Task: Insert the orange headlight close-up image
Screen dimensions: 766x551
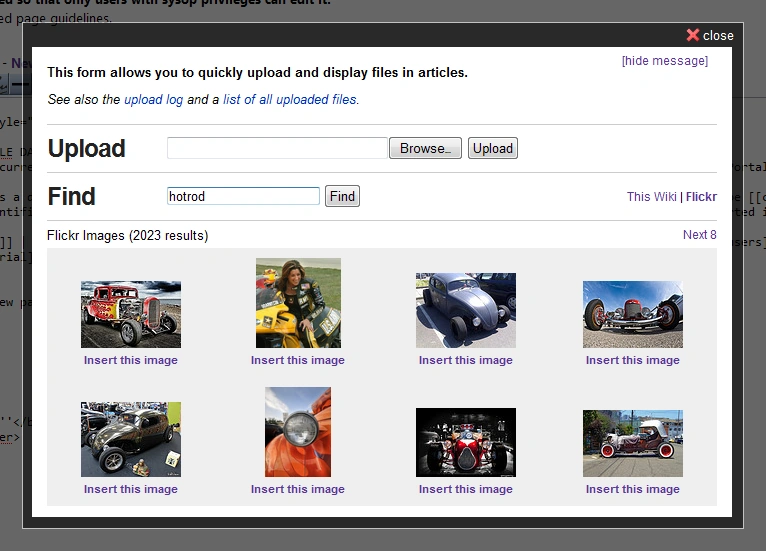Action: (298, 489)
